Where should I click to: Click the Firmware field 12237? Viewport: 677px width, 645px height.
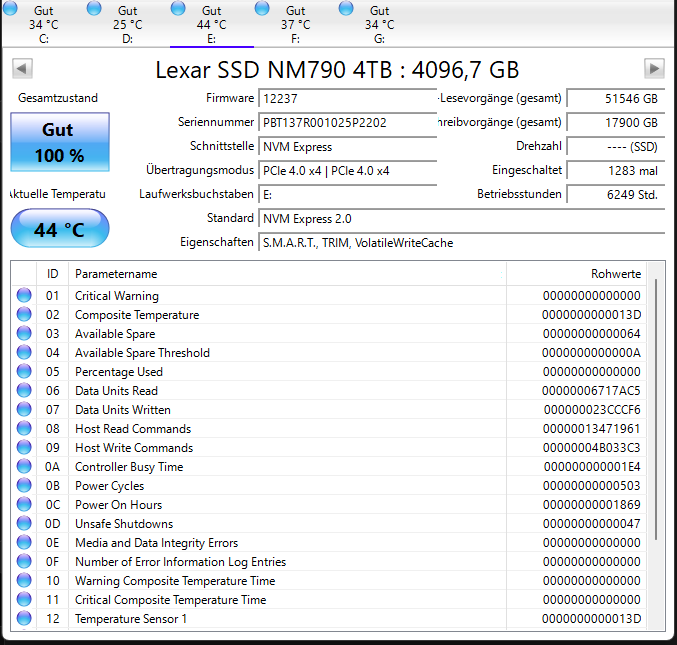348,98
